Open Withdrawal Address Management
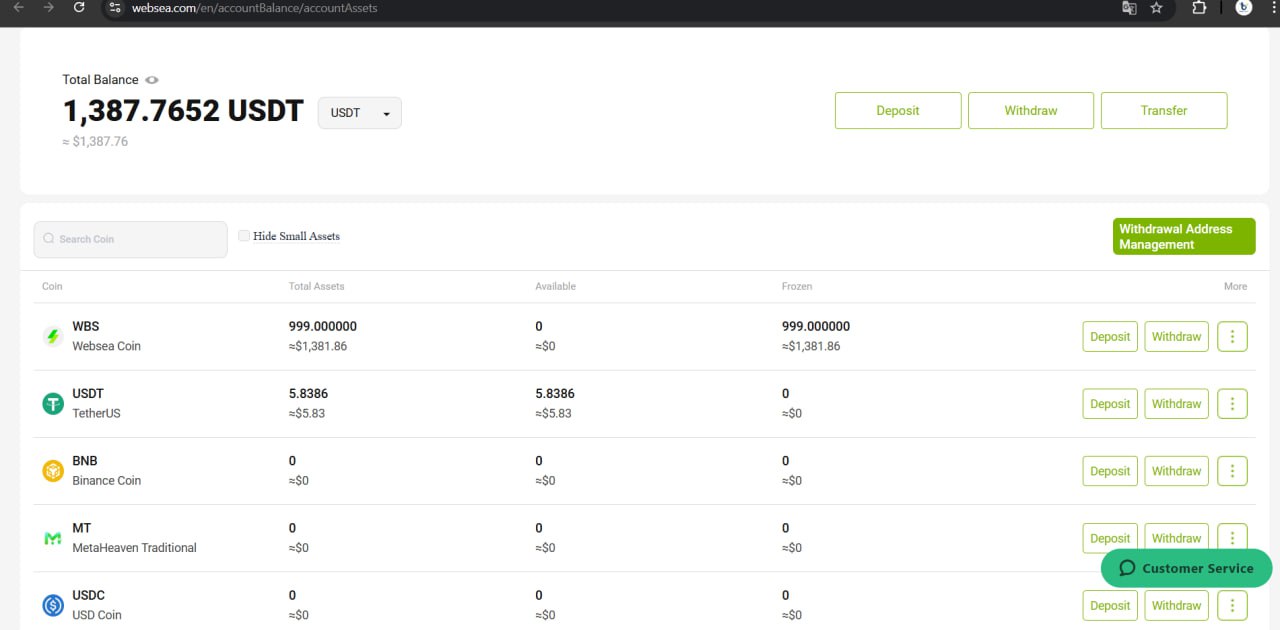1280x630 pixels. (x=1184, y=237)
